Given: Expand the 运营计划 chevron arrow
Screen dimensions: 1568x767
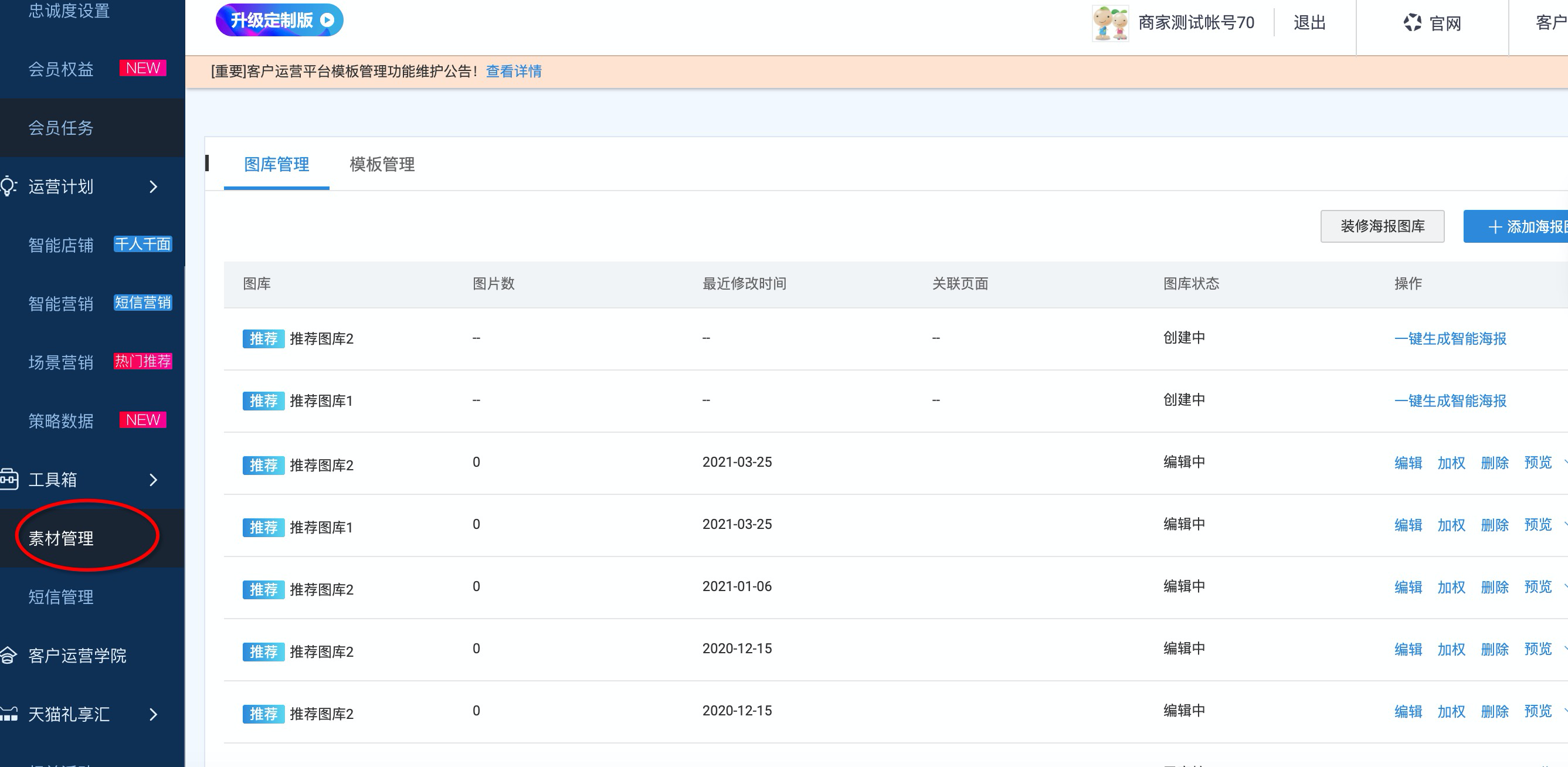Looking at the screenshot, I should point(154,186).
